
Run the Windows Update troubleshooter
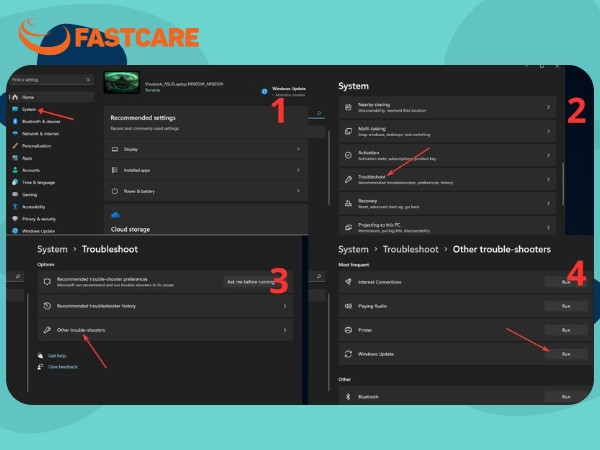tap(566, 354)
